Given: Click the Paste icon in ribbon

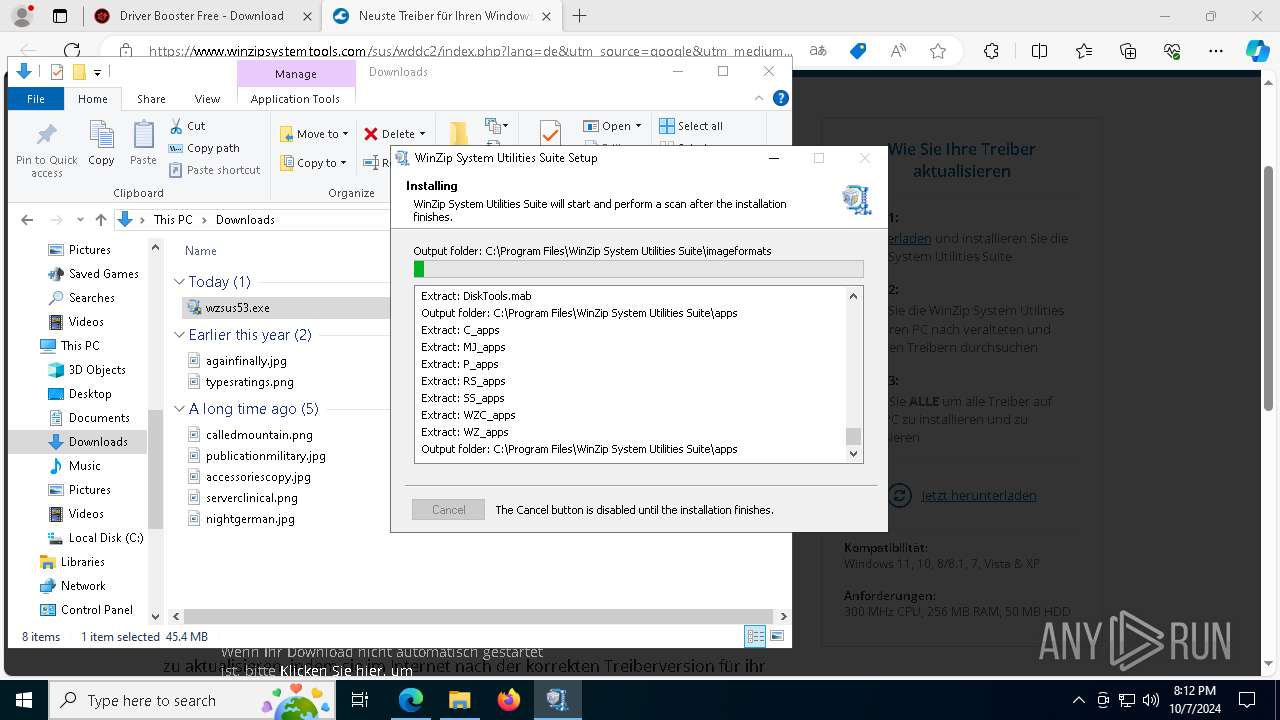Looking at the screenshot, I should click(143, 135).
